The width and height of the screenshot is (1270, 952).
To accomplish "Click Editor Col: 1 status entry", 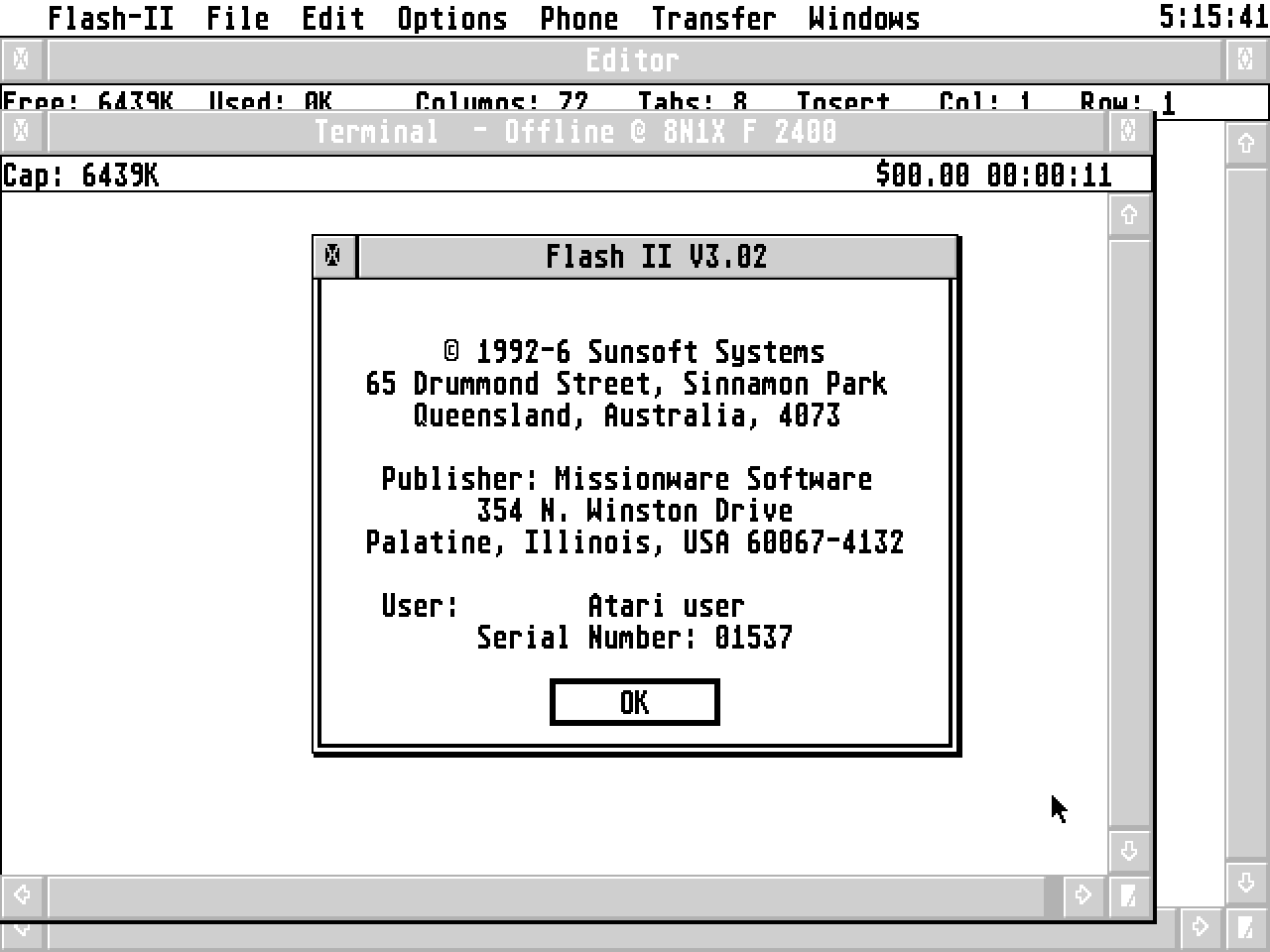I will coord(985,102).
